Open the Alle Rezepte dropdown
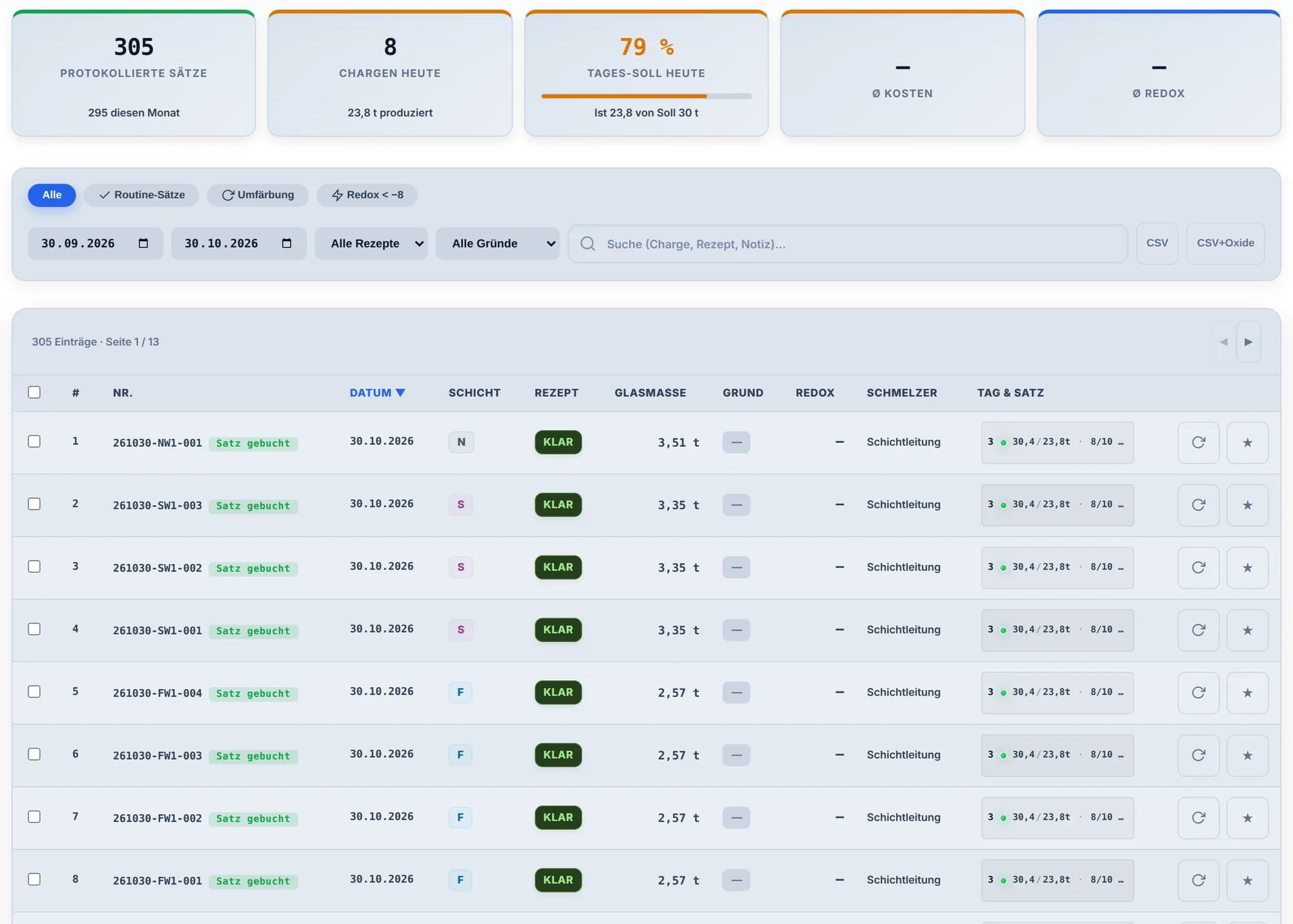1293x924 pixels. point(371,244)
